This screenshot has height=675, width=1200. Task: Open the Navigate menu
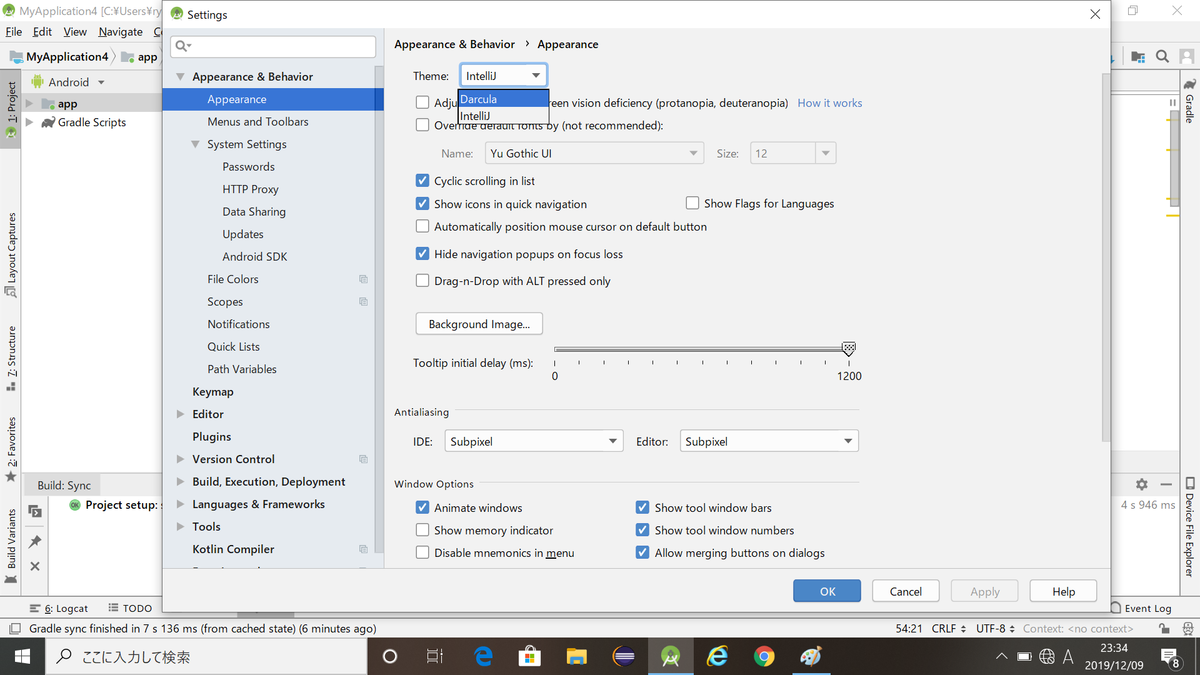point(120,32)
